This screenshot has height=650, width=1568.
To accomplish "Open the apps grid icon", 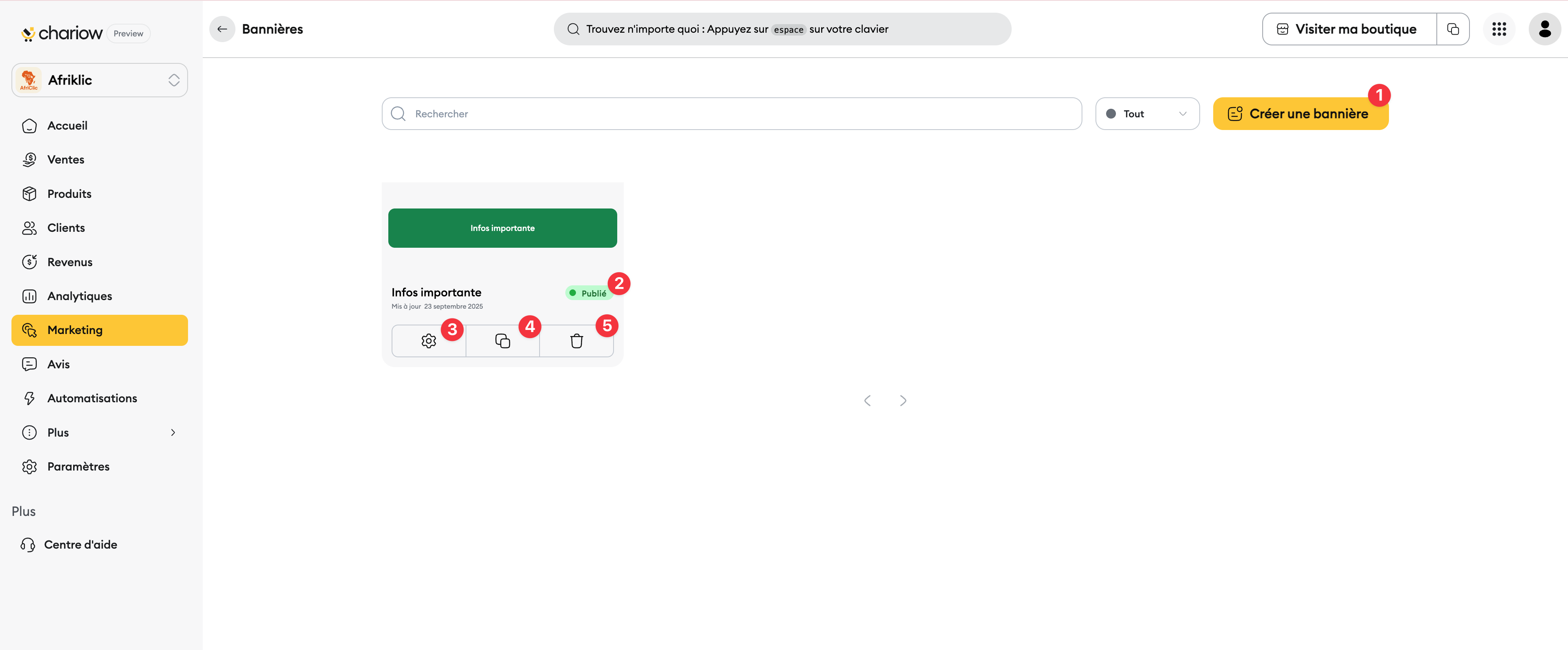I will [x=1499, y=29].
